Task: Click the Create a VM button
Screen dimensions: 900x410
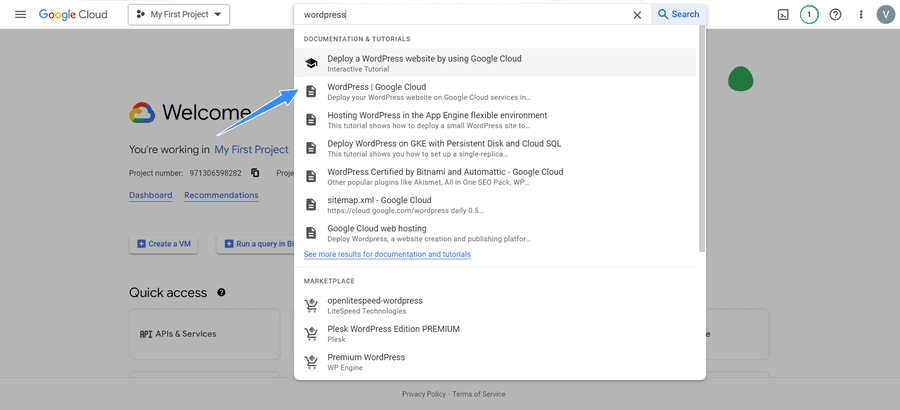Action: pos(164,244)
